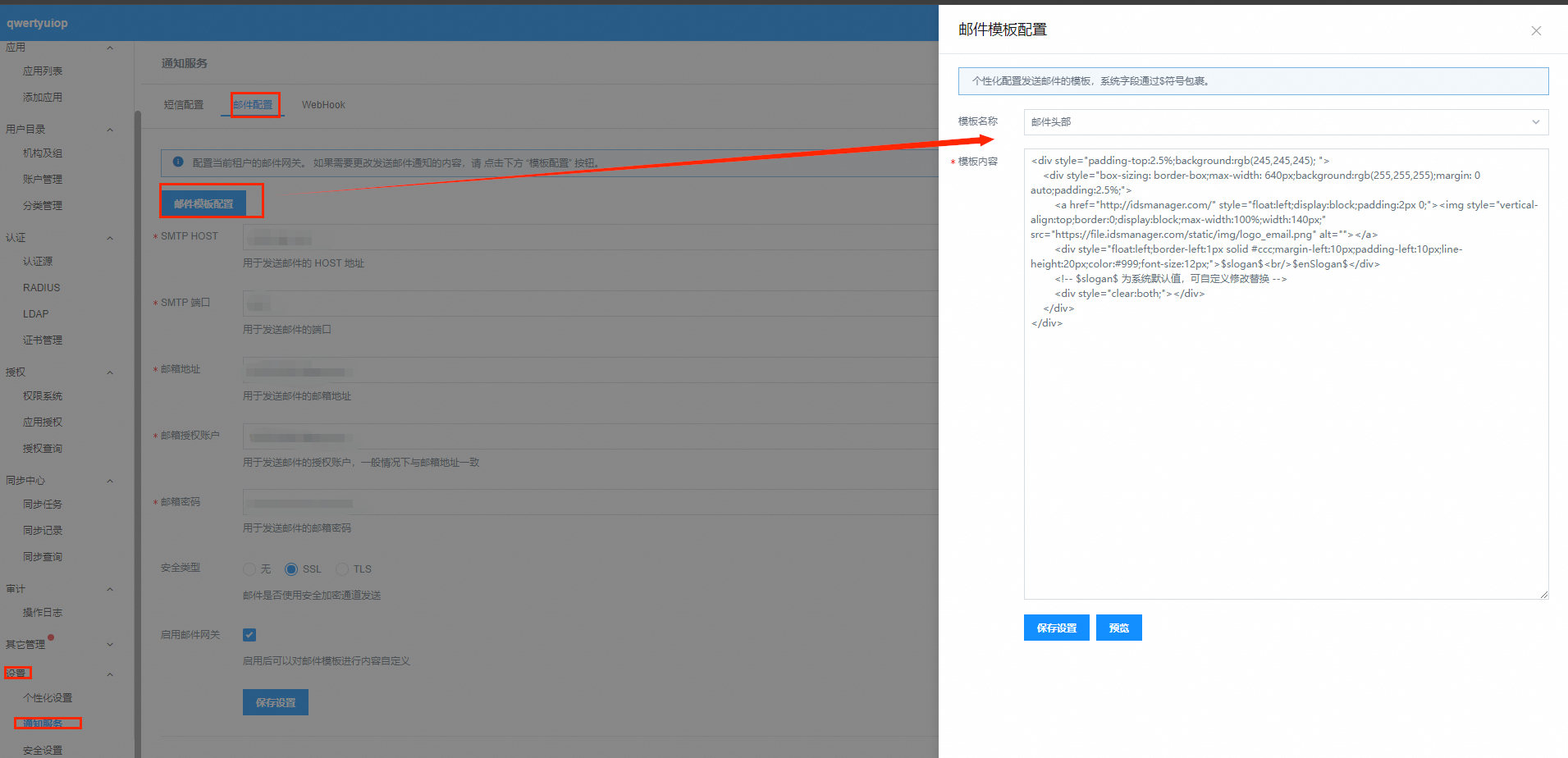The width and height of the screenshot is (1568, 758).
Task: Select the SSL security type option
Action: pos(291,569)
